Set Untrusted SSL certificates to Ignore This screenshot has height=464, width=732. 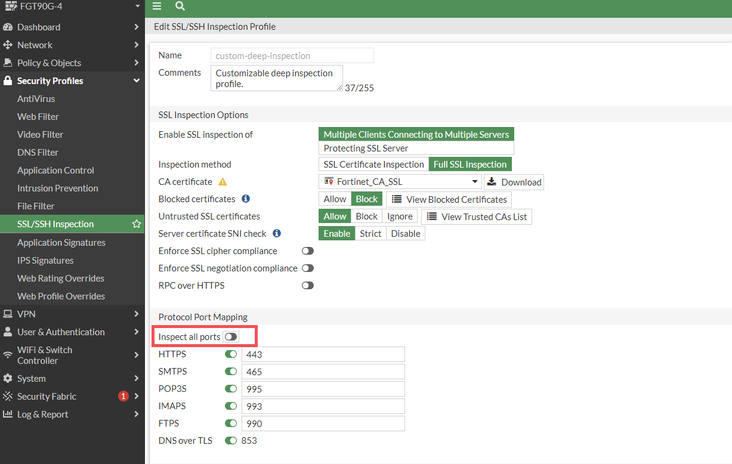tap(400, 217)
